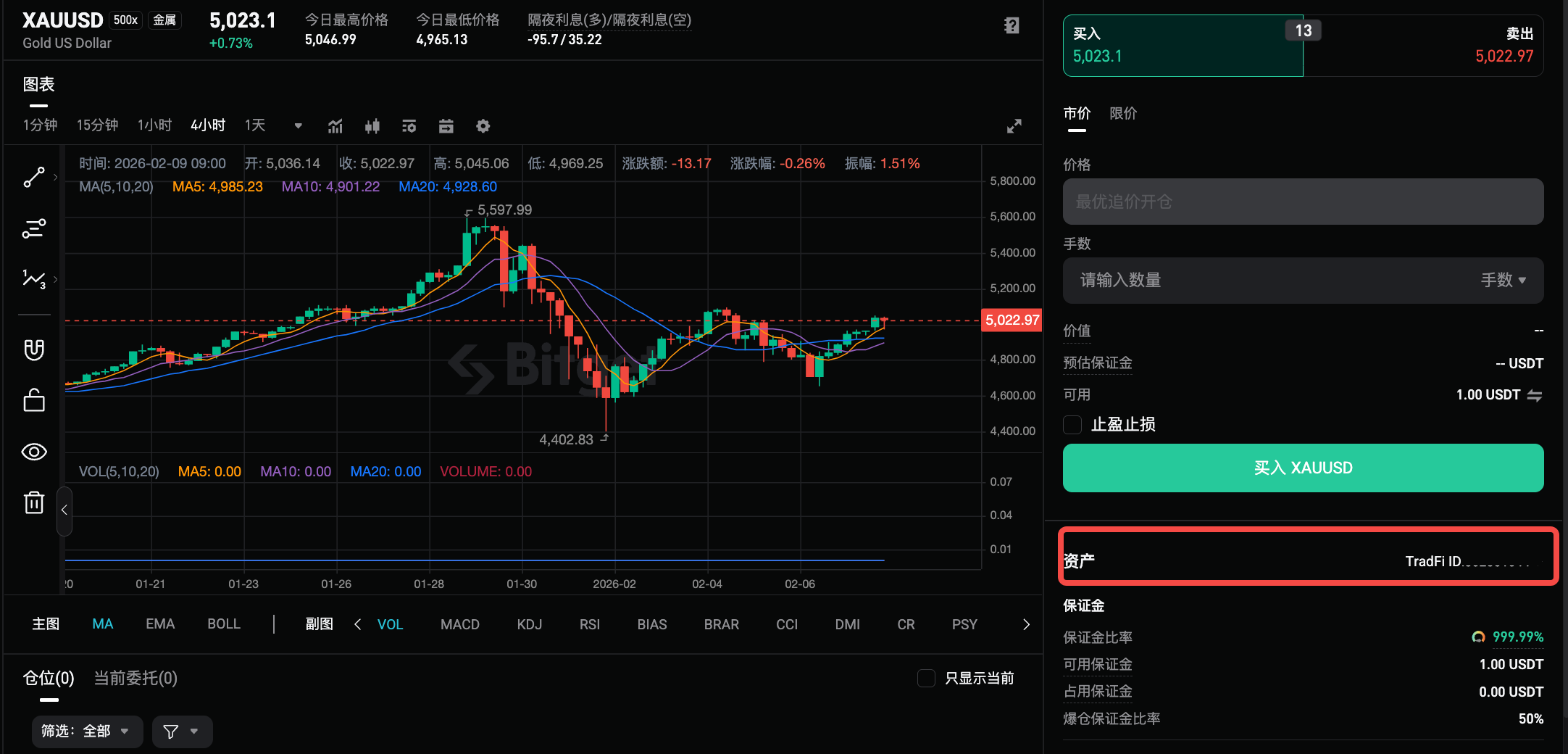Click the 请输入数量 quantity input field
Viewport: 1568px width, 754px height.
click(1232, 281)
